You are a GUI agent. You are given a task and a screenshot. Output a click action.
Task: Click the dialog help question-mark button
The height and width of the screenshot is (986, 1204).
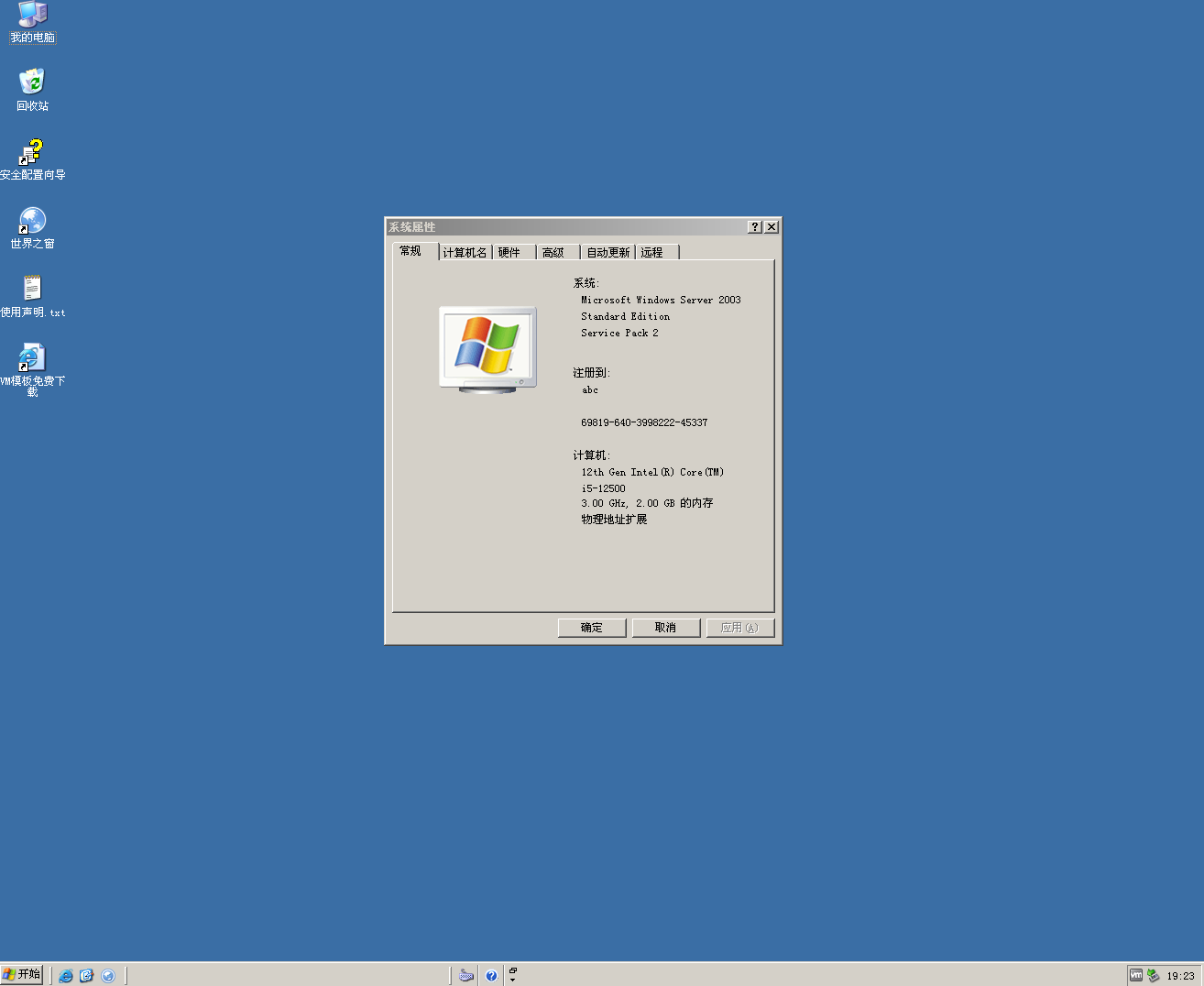pos(755,227)
